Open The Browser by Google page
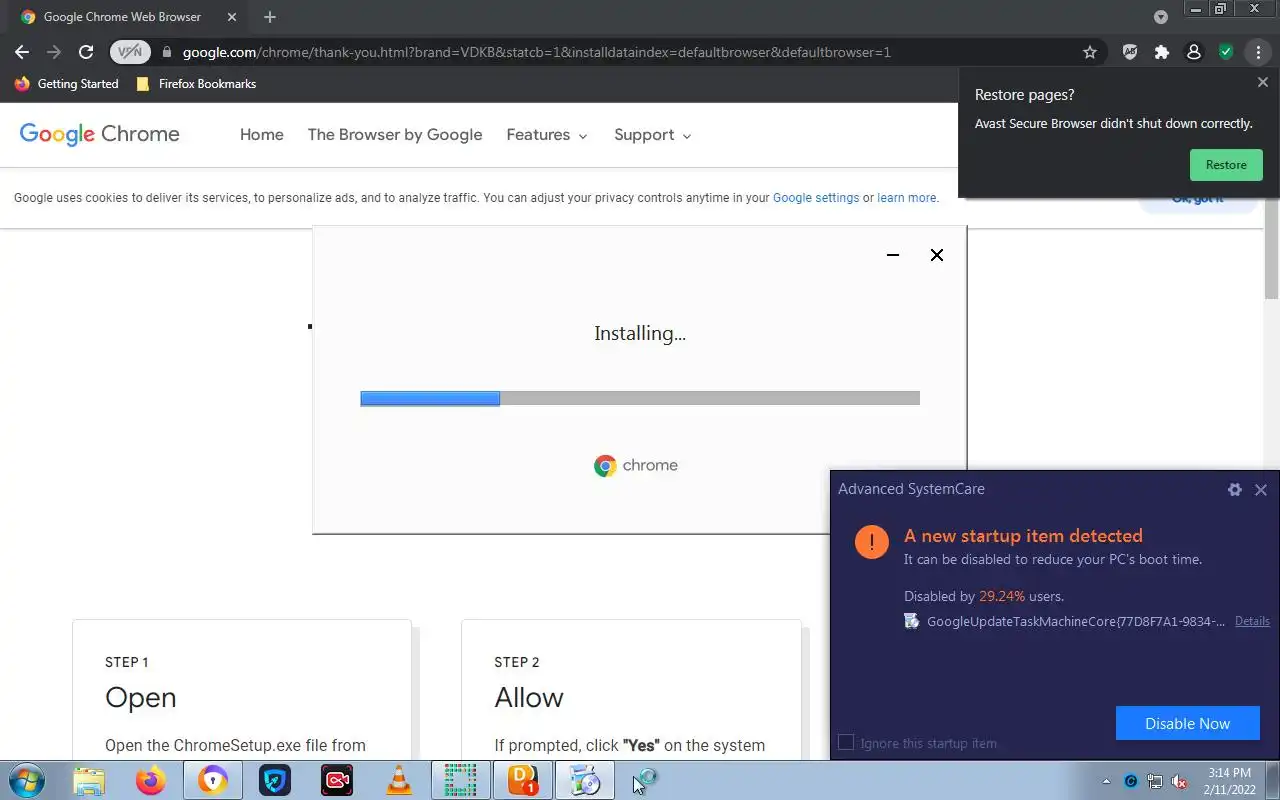 point(395,135)
